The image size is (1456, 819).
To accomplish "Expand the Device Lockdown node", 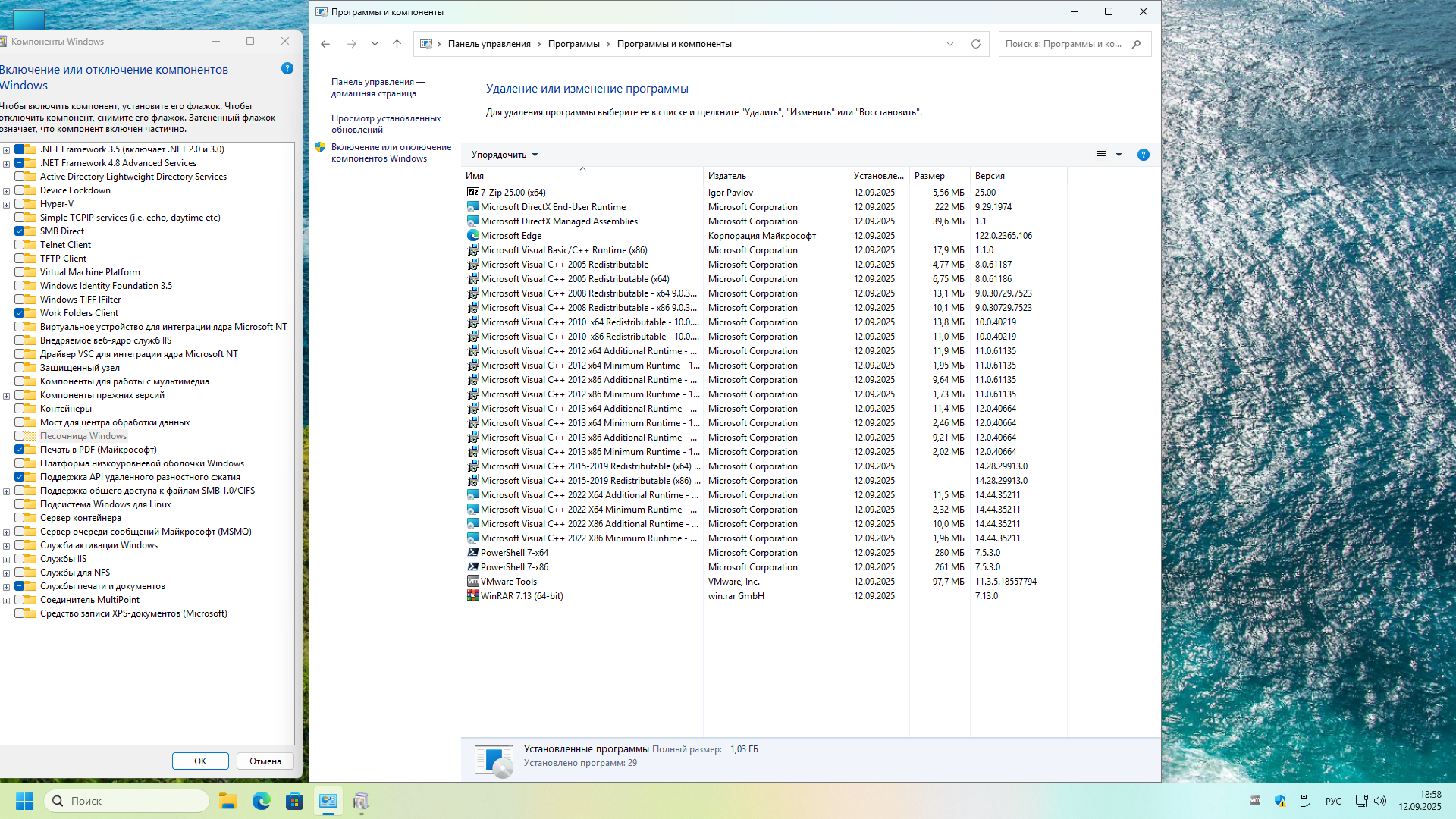I will point(6,191).
